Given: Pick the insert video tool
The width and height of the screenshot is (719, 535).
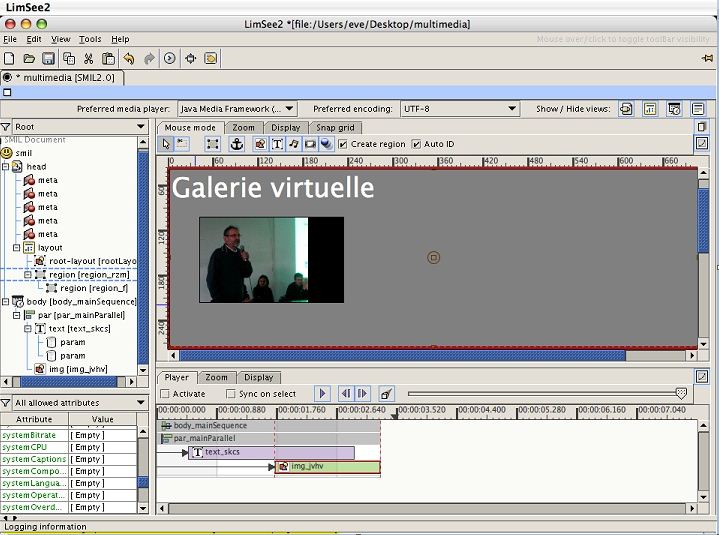Looking at the screenshot, I should click(310, 144).
